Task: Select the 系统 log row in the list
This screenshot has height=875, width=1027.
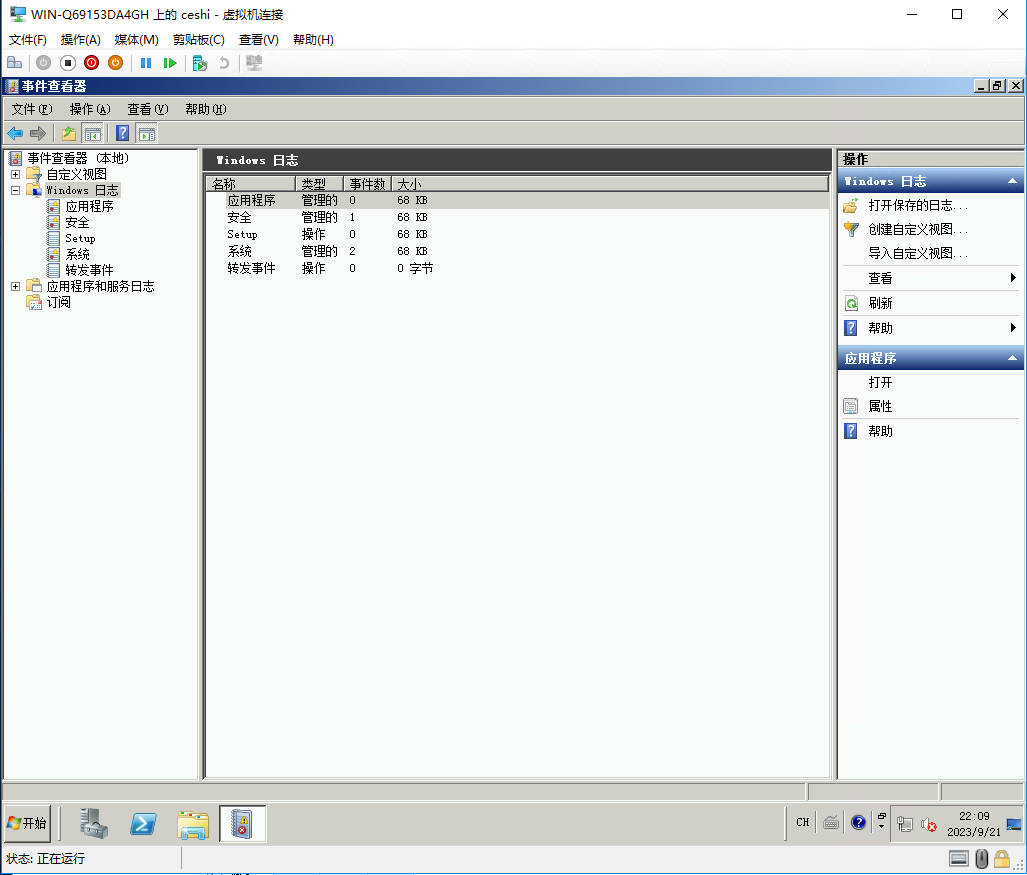Action: click(239, 251)
